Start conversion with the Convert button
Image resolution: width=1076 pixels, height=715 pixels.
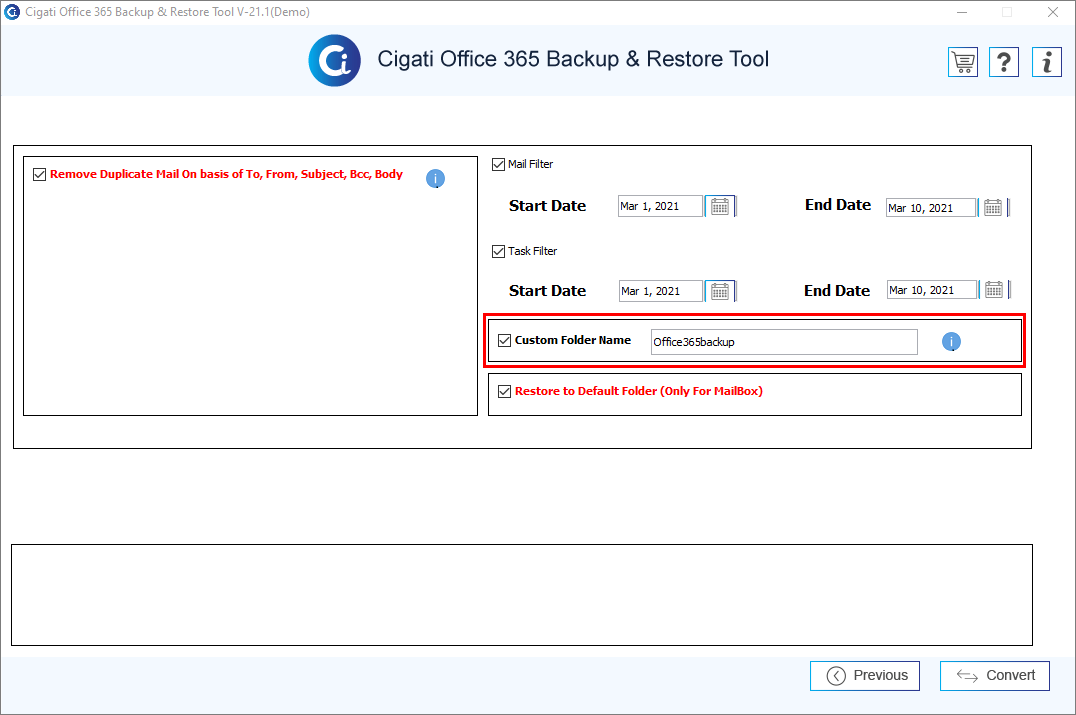(x=994, y=676)
